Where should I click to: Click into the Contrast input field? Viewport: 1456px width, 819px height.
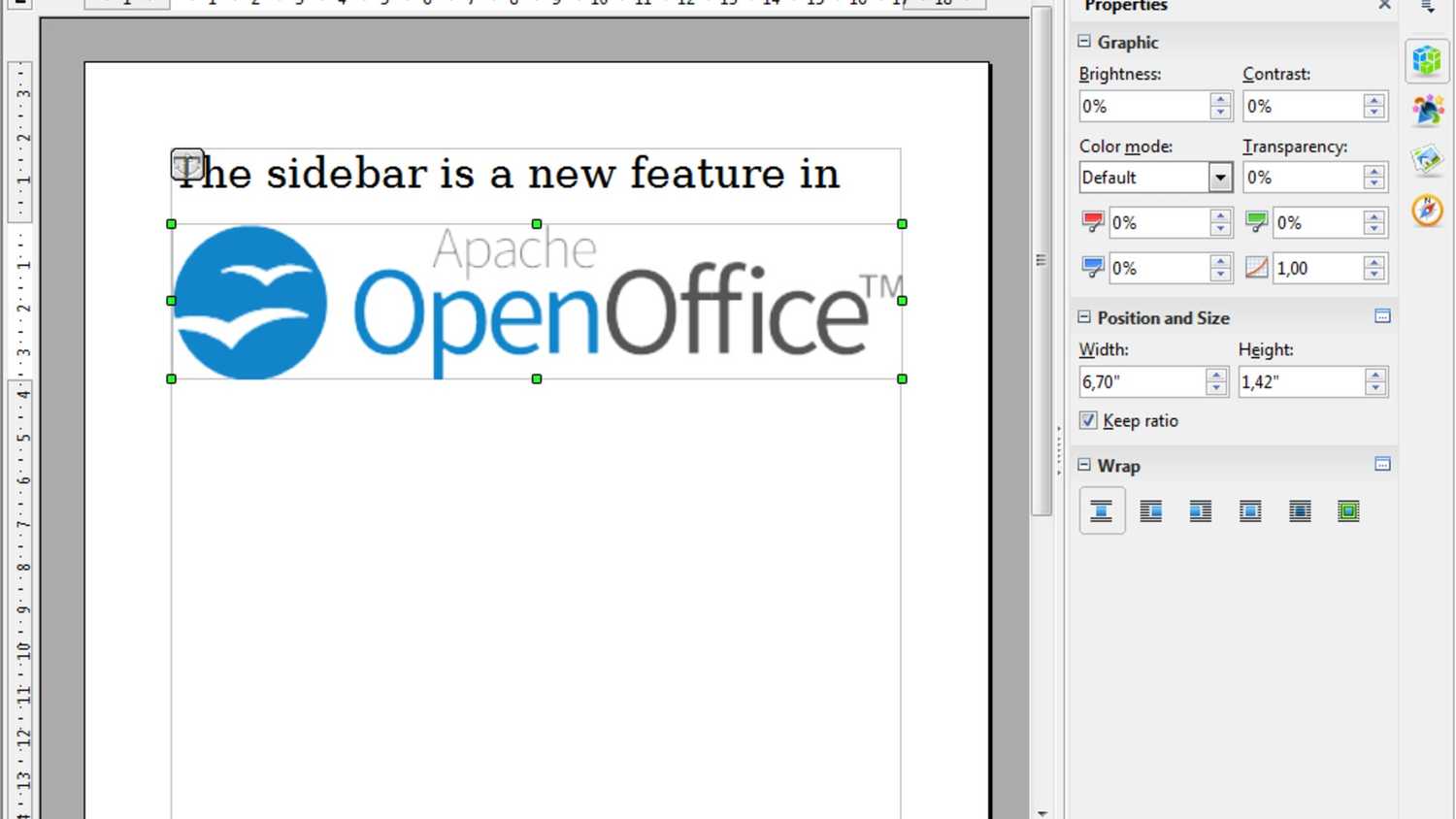click(x=1304, y=107)
